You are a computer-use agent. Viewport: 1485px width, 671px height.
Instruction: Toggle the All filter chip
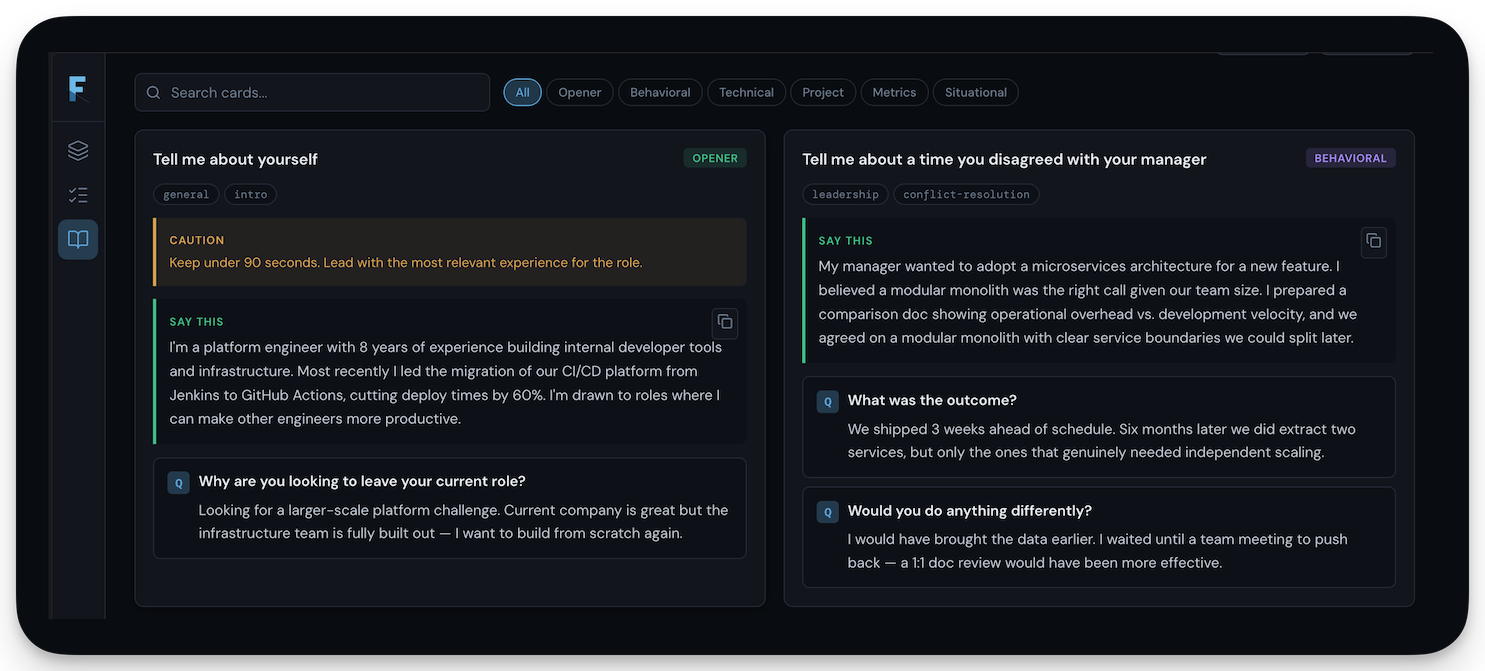coord(522,93)
